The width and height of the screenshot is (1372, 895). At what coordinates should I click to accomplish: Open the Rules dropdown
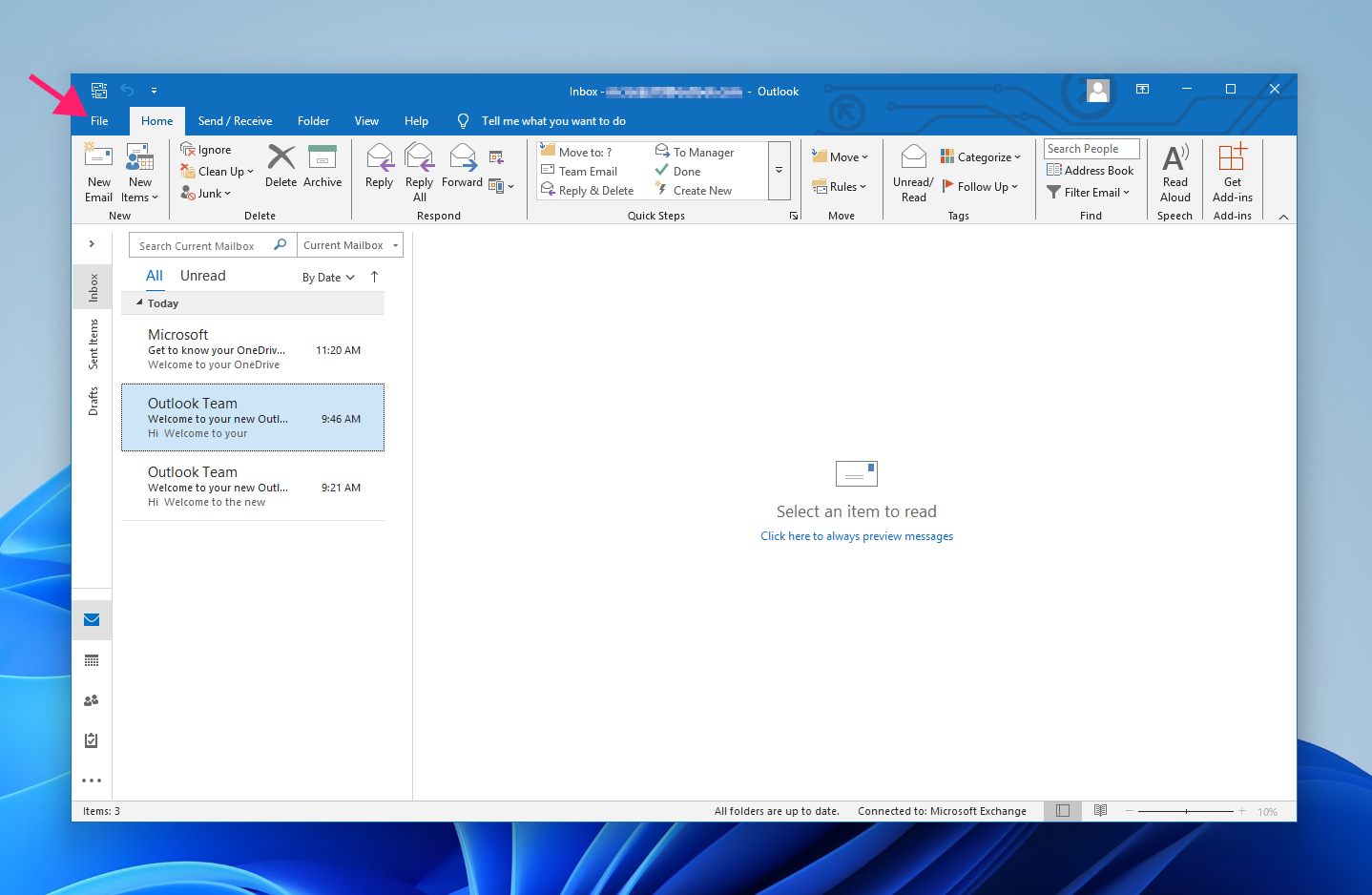tap(839, 187)
